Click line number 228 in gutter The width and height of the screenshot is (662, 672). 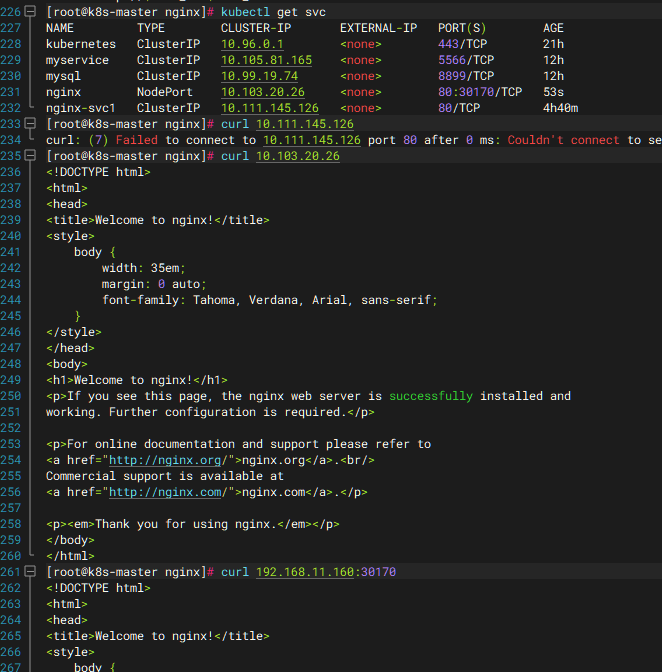11,44
